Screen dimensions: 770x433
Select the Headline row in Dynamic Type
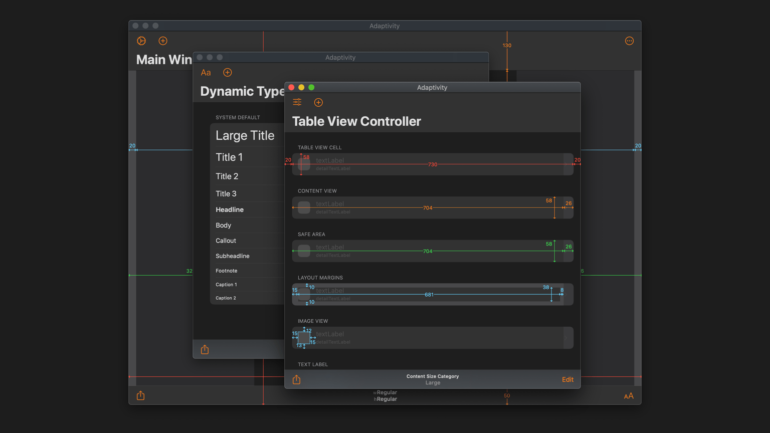tap(248, 210)
